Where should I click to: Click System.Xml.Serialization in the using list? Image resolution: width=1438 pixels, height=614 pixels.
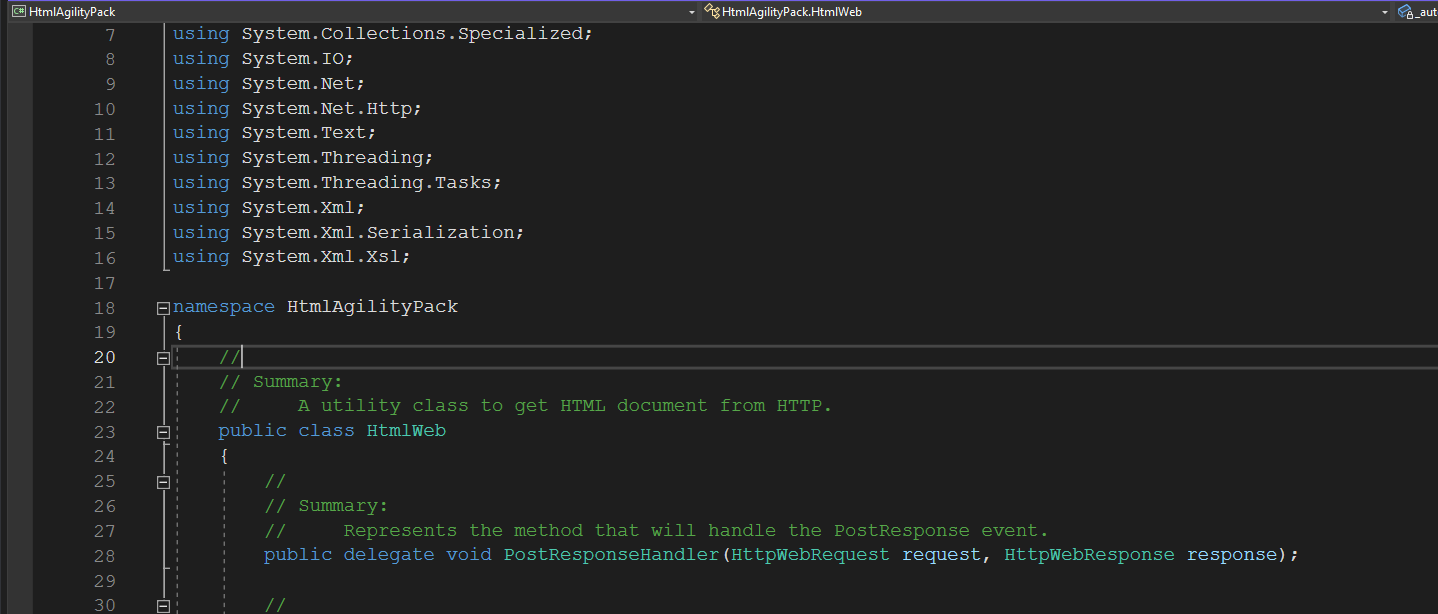tap(378, 233)
